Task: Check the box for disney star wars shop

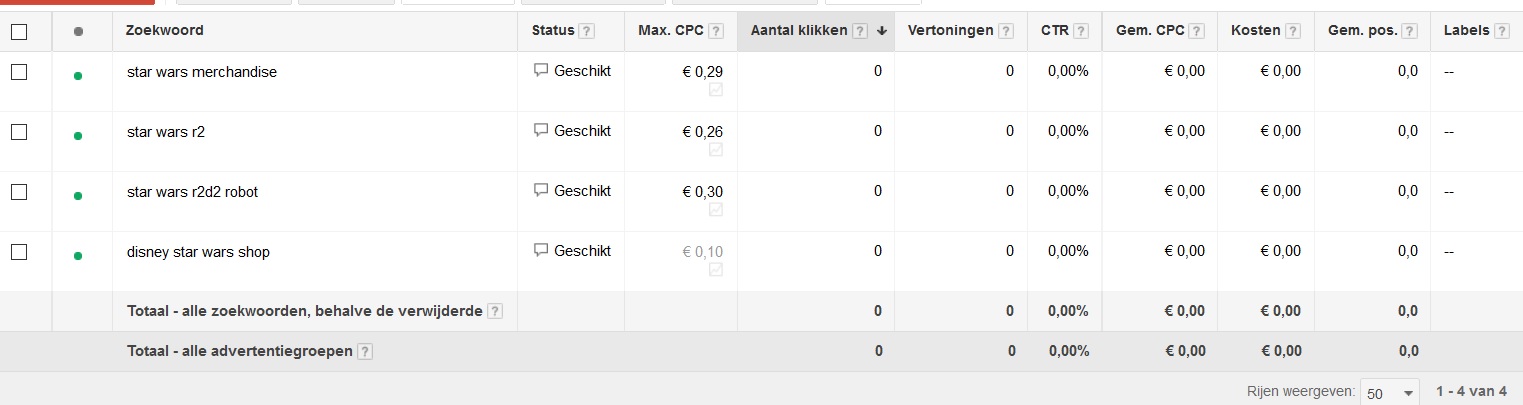Action: [19, 252]
